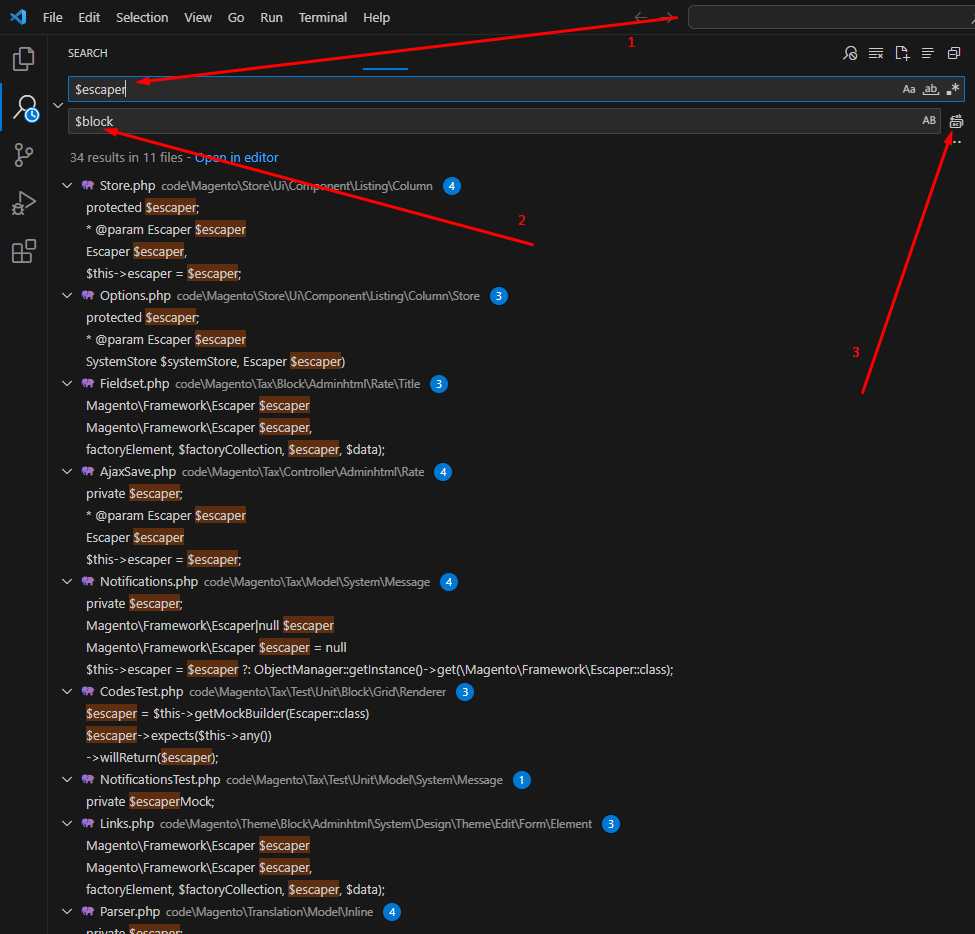Open match '$escaper->expects($this->any())'

tap(178, 736)
